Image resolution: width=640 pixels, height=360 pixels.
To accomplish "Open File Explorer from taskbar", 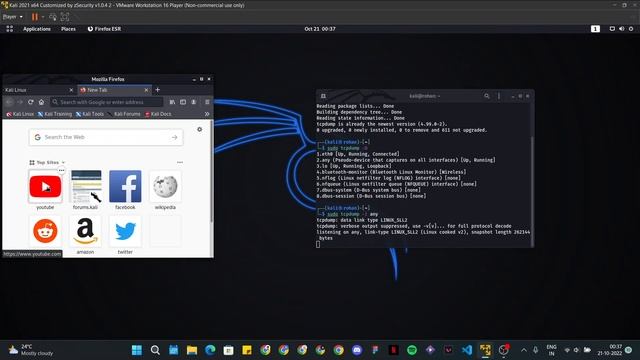I will point(192,350).
